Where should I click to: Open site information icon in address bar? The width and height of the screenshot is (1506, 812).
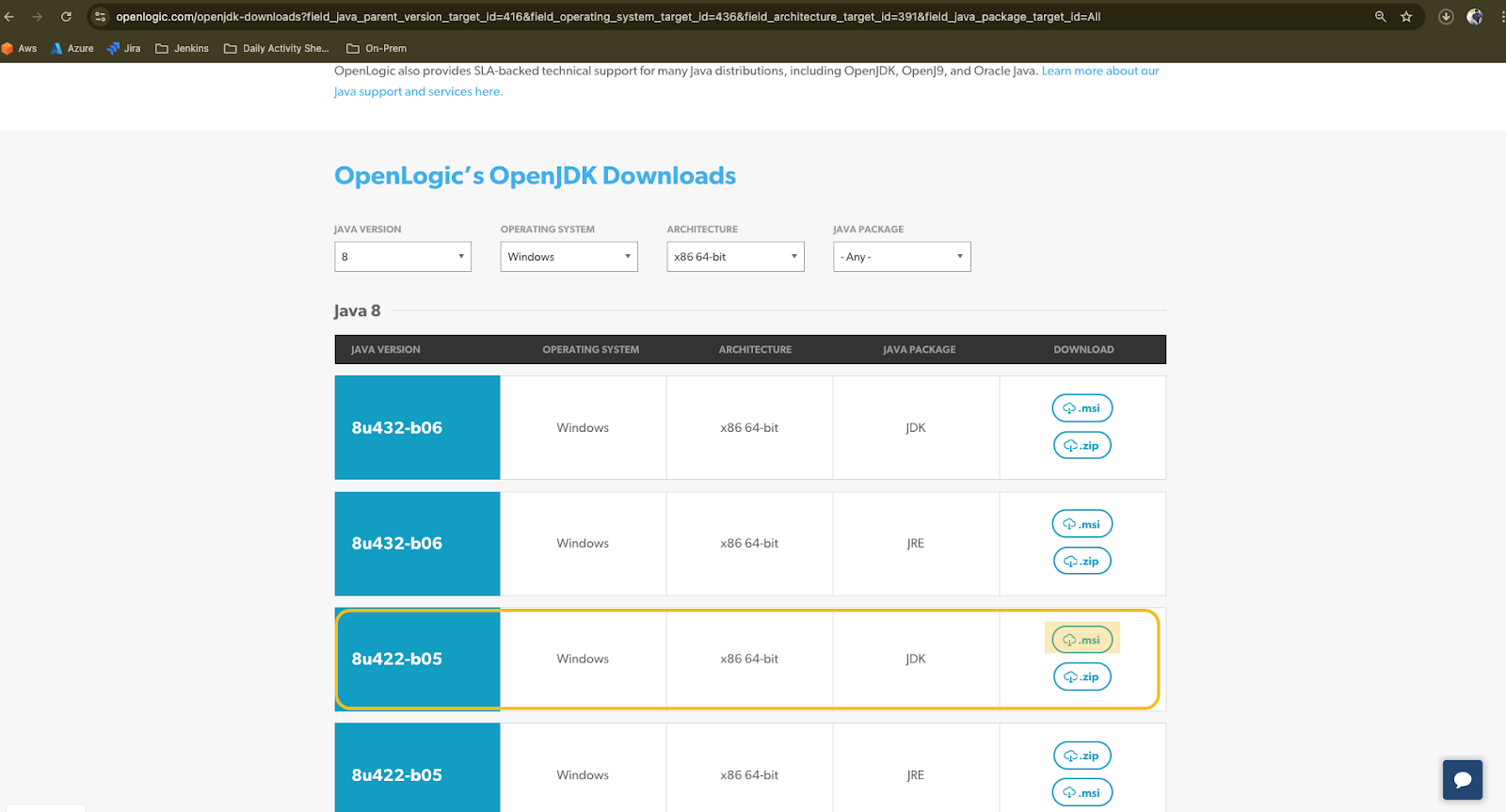click(101, 17)
